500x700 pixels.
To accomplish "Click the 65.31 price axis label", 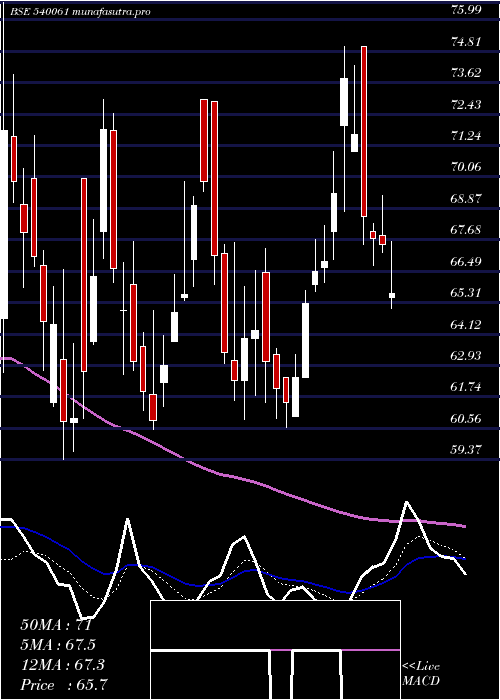I will [466, 293].
